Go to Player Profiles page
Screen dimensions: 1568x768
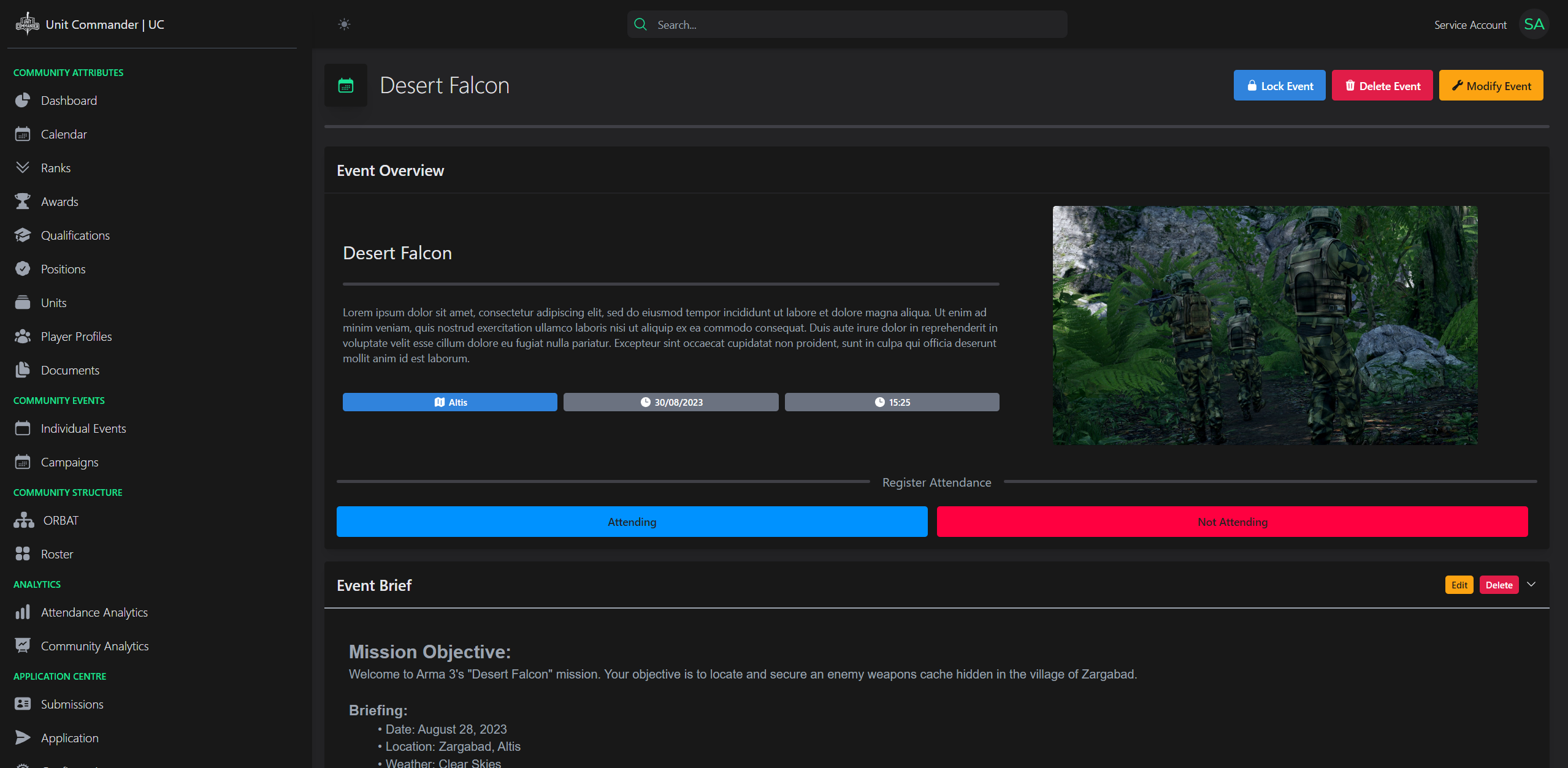76,336
